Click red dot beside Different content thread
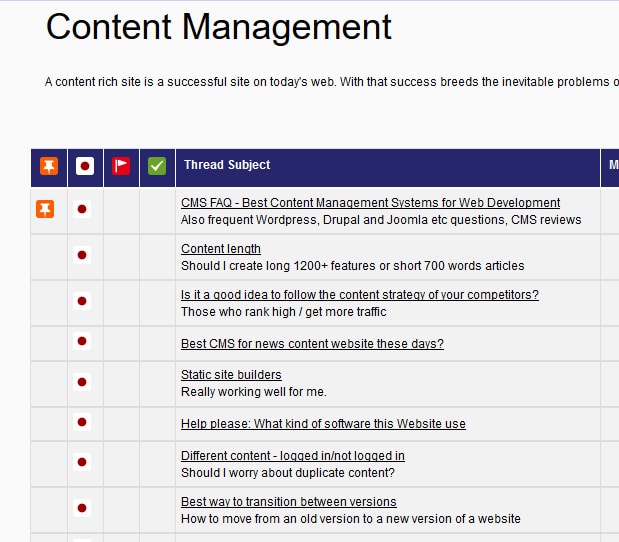 83,463
